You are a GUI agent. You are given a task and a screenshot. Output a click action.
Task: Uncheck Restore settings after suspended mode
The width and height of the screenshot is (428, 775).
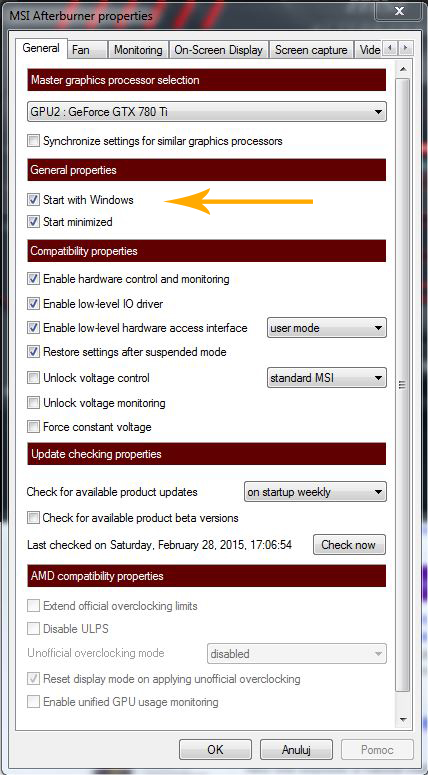[x=33, y=352]
